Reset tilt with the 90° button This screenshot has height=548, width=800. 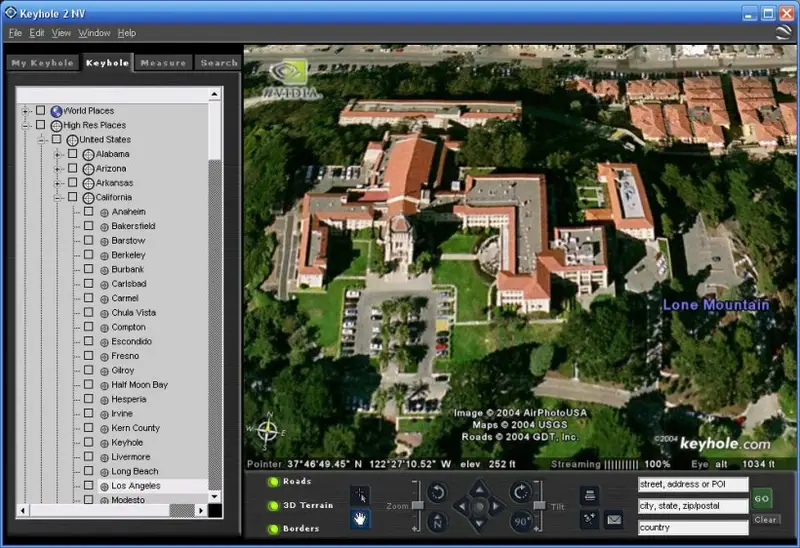tap(520, 522)
